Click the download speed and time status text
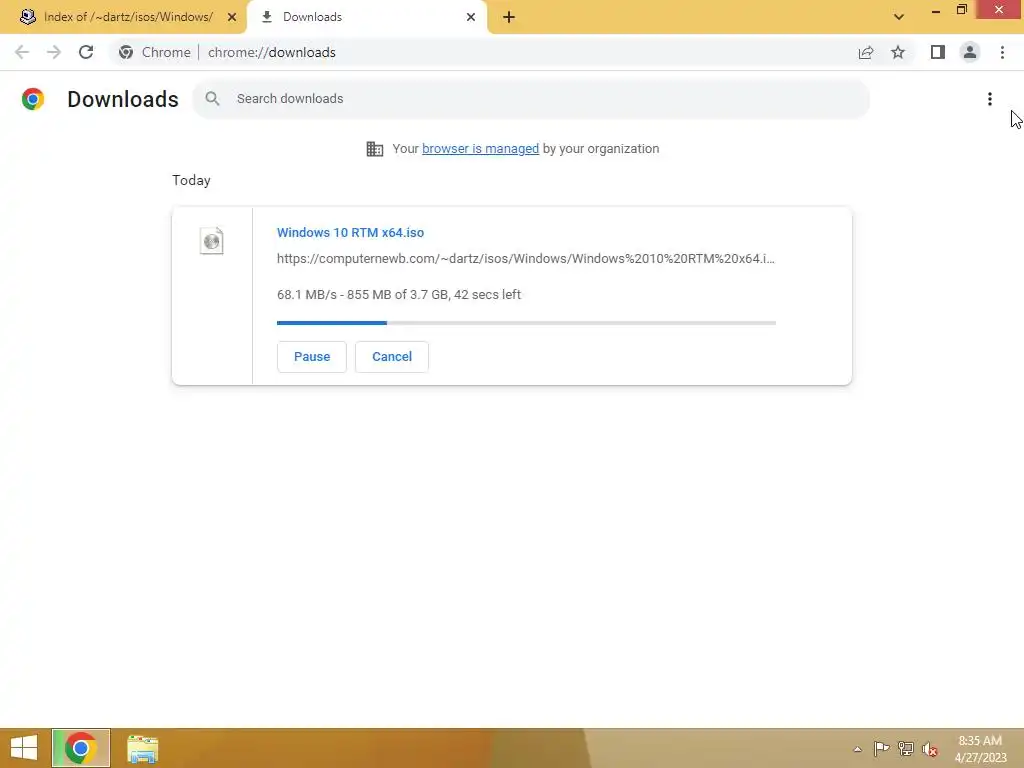This screenshot has width=1024, height=768. (x=398, y=295)
